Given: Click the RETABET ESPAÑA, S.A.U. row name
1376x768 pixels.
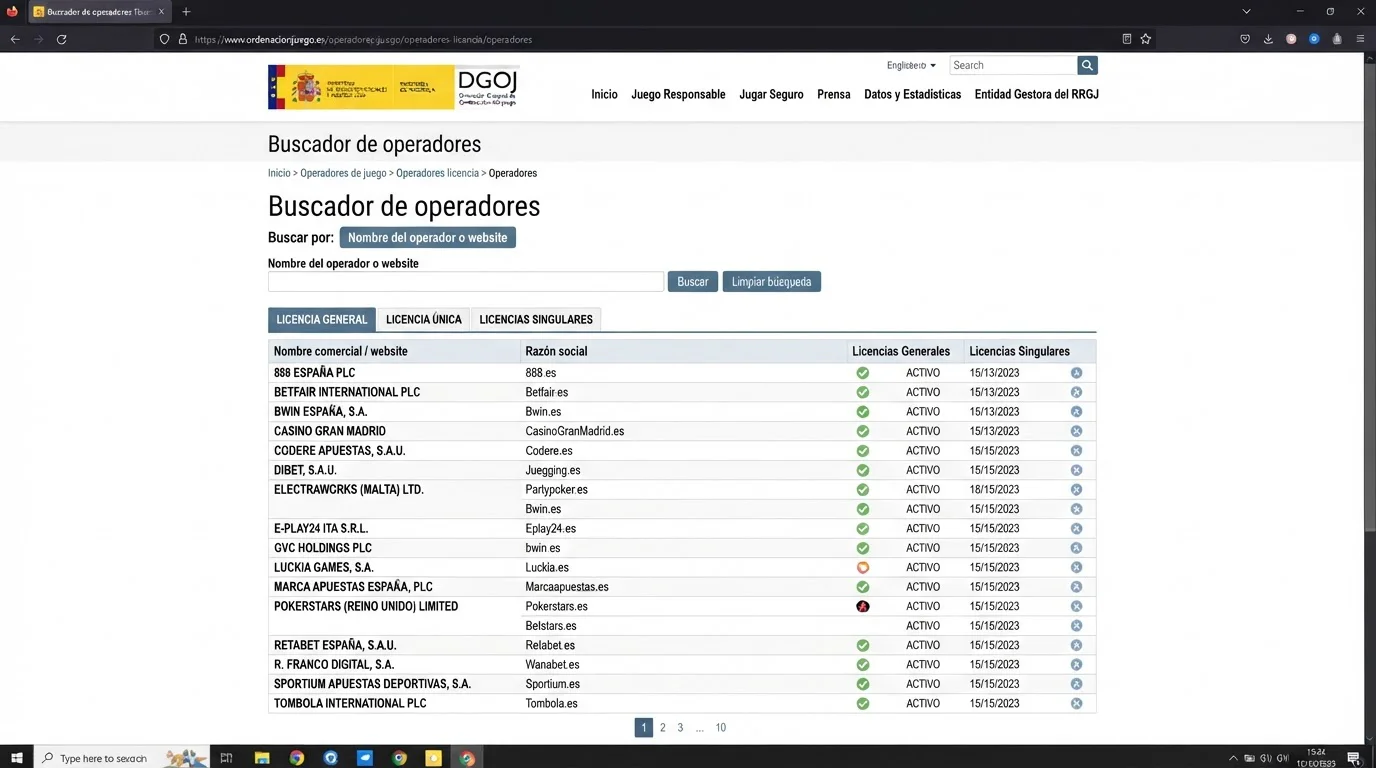Looking at the screenshot, I should 335,645.
